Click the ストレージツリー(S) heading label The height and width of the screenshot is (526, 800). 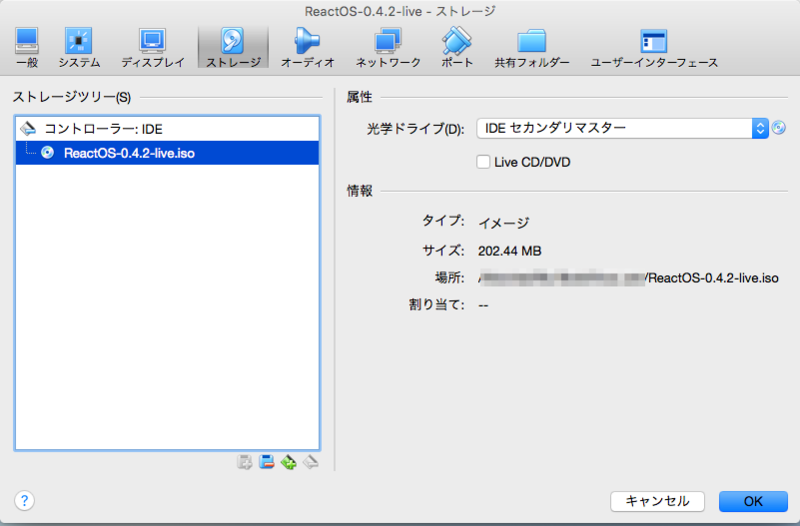click(x=72, y=97)
